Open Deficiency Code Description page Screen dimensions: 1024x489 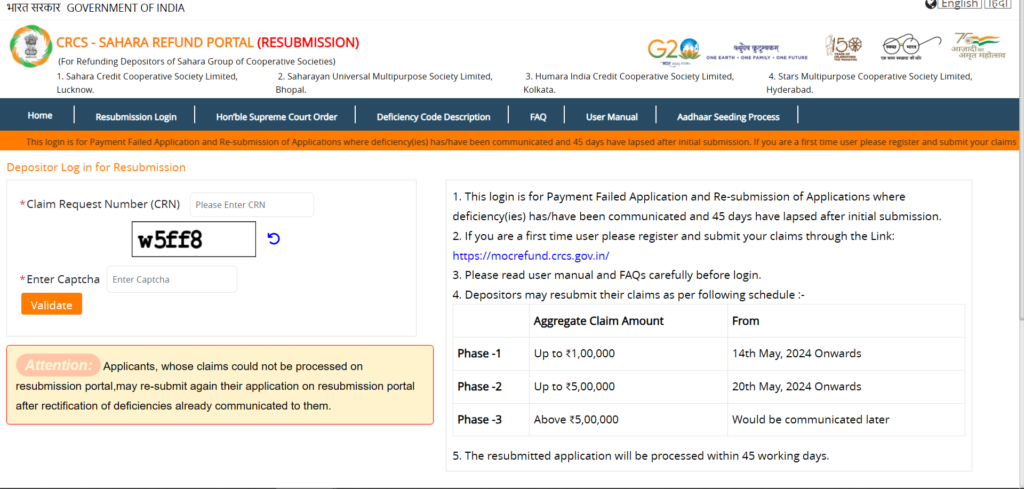[x=434, y=117]
